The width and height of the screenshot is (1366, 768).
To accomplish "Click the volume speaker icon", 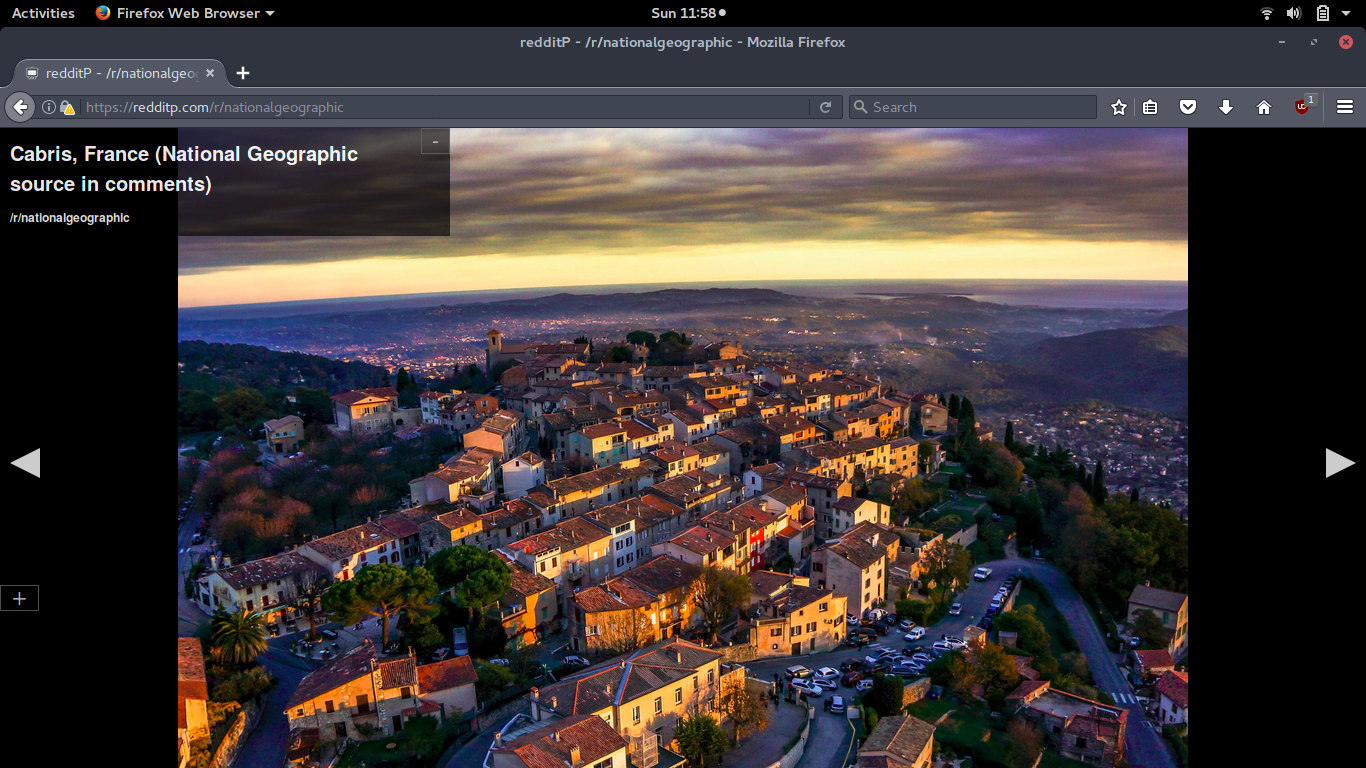I will pos(1294,13).
